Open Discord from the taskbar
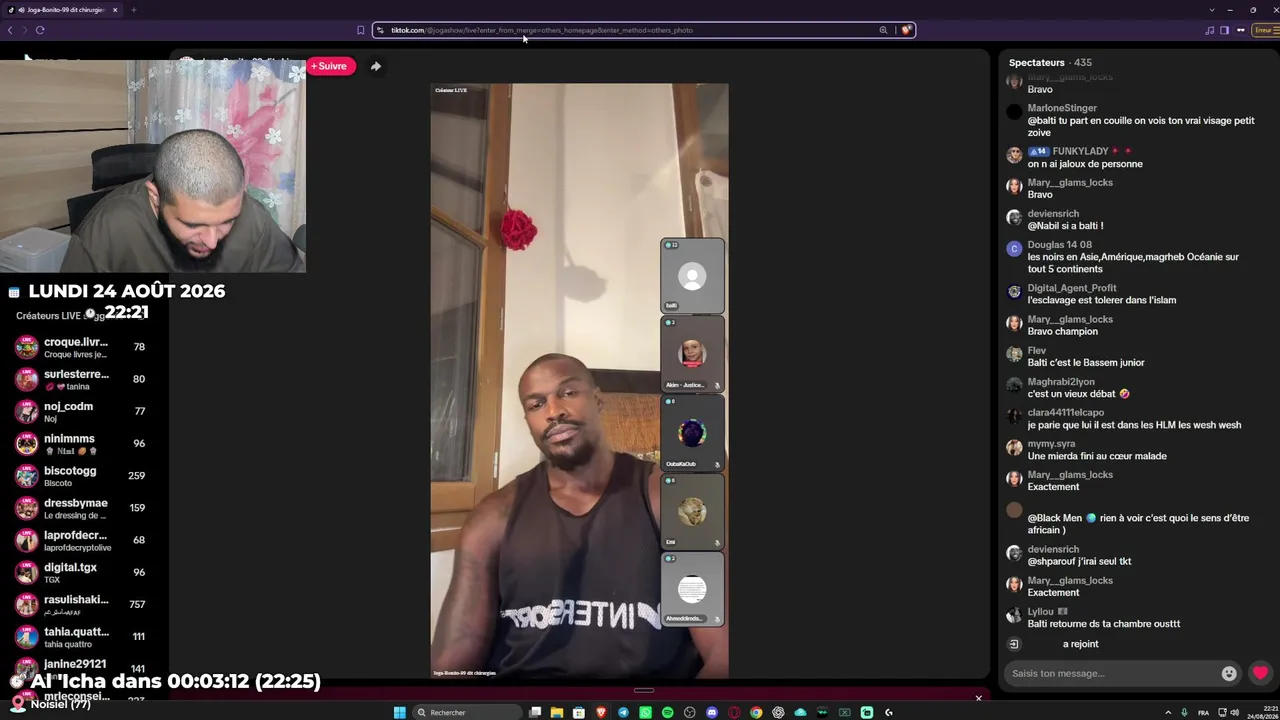Screen dimensions: 1280x720 click(x=712, y=712)
